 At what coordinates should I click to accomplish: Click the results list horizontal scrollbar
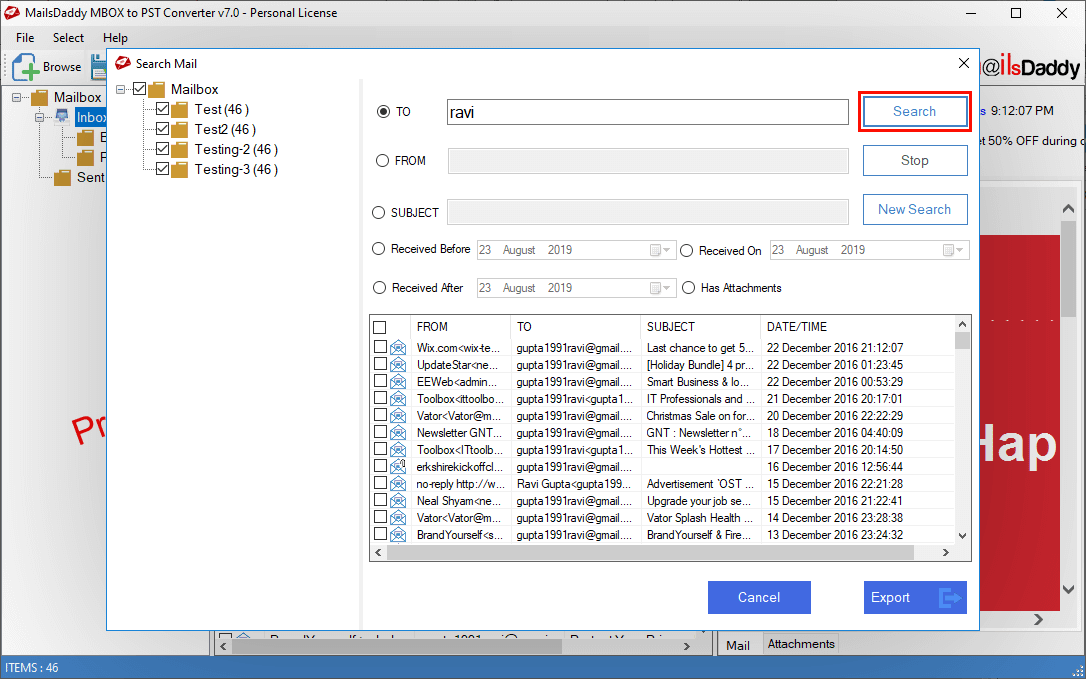tap(651, 552)
